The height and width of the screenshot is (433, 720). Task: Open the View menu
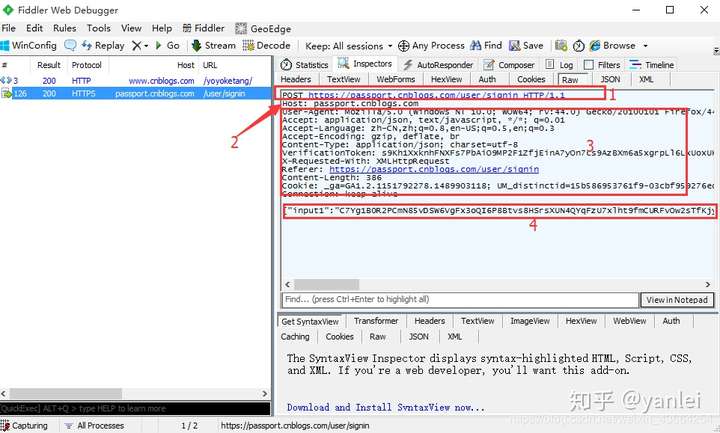tap(131, 28)
